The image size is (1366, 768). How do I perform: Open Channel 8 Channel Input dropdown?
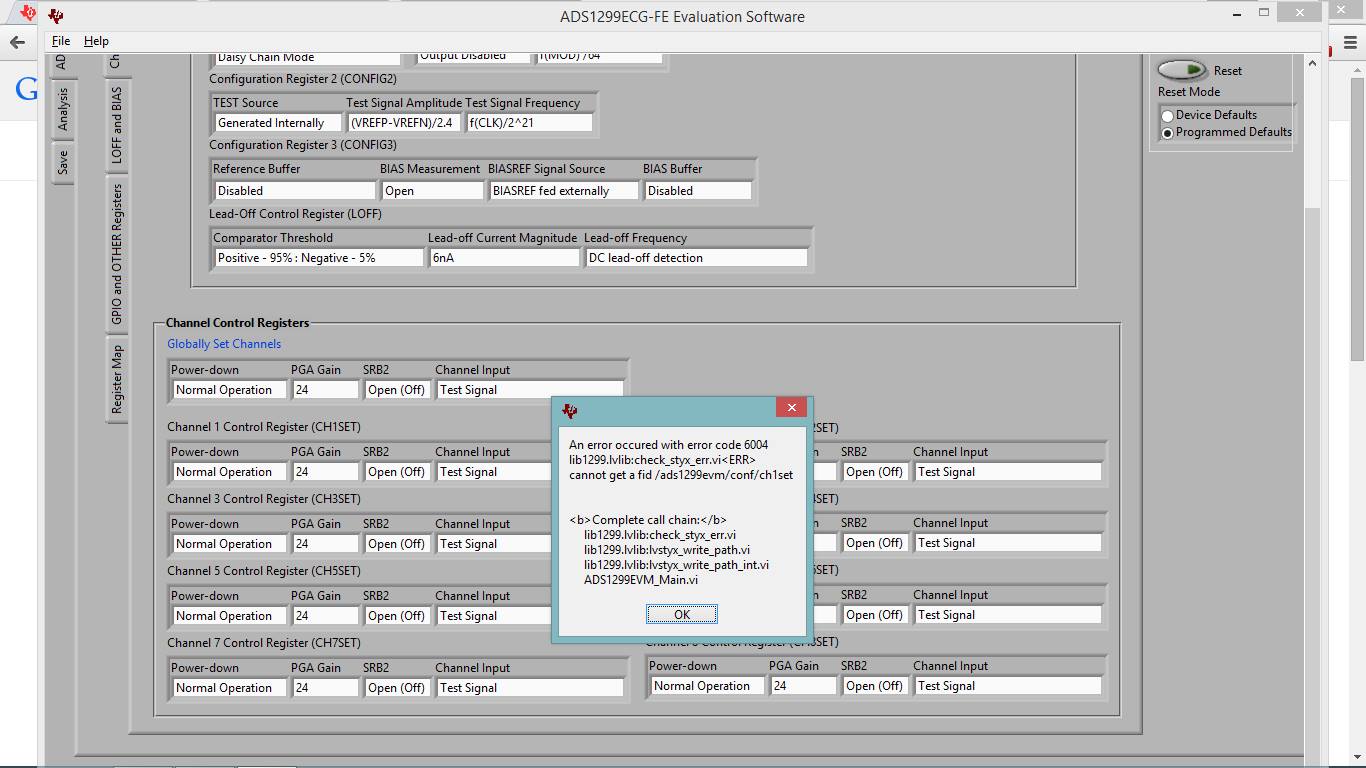1008,686
